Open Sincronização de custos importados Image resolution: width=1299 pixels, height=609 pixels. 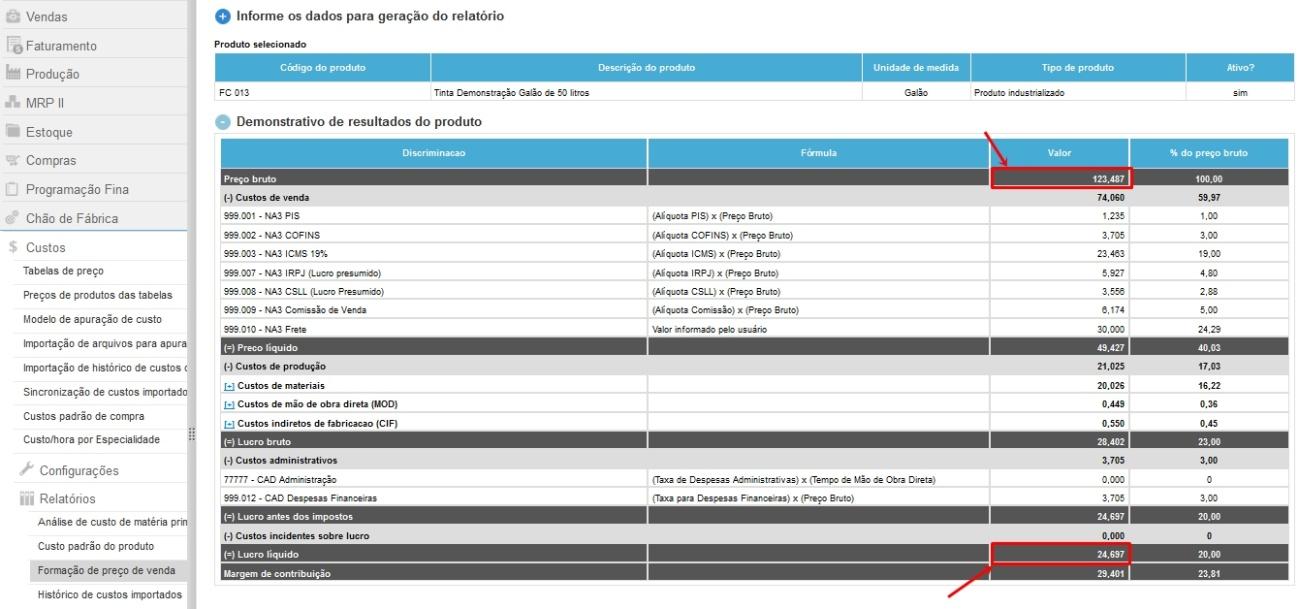point(105,391)
